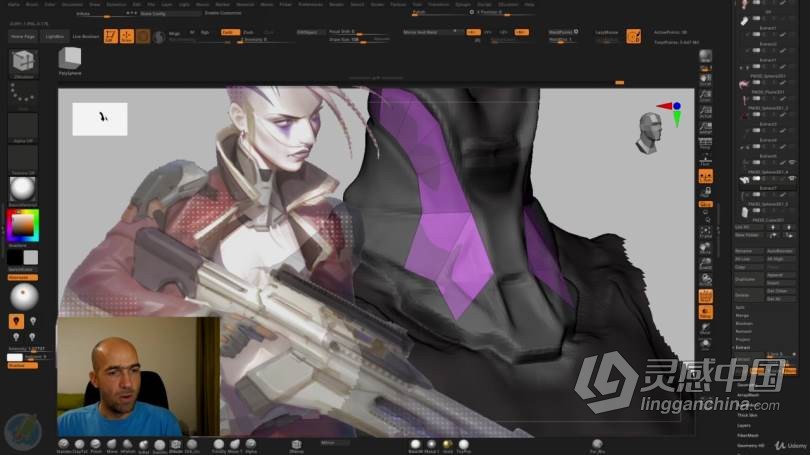The height and width of the screenshot is (455, 810).
Task: Toggle the orange Draw mode button
Action: [x=127, y=36]
